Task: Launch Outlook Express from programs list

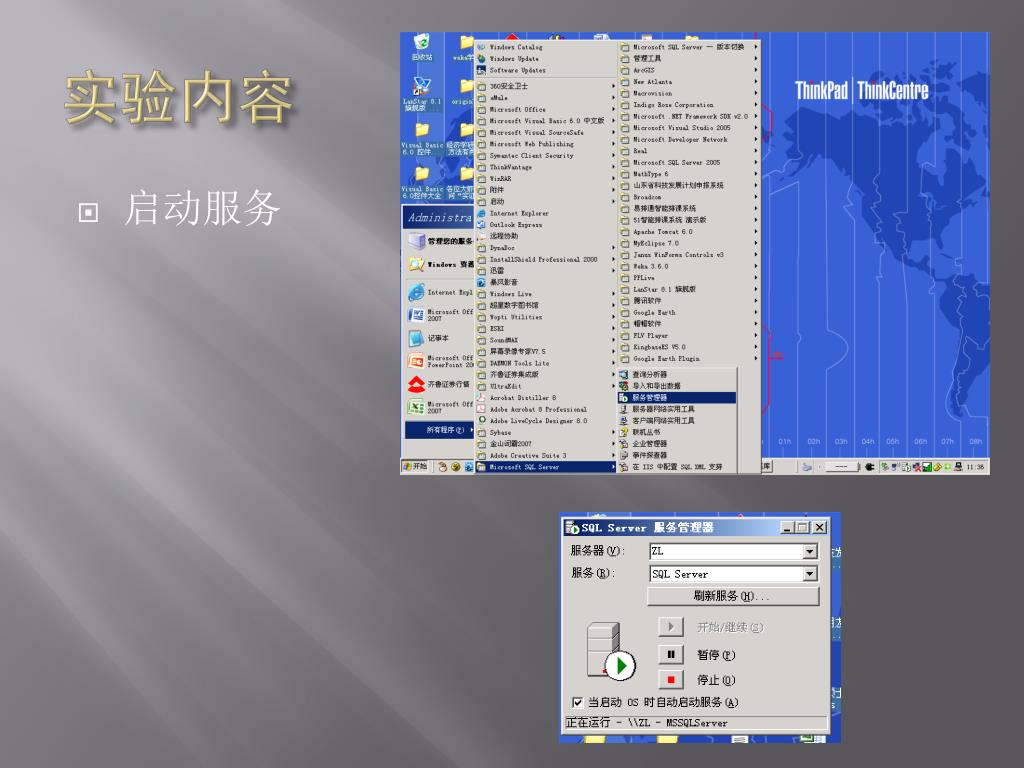Action: [x=546, y=225]
